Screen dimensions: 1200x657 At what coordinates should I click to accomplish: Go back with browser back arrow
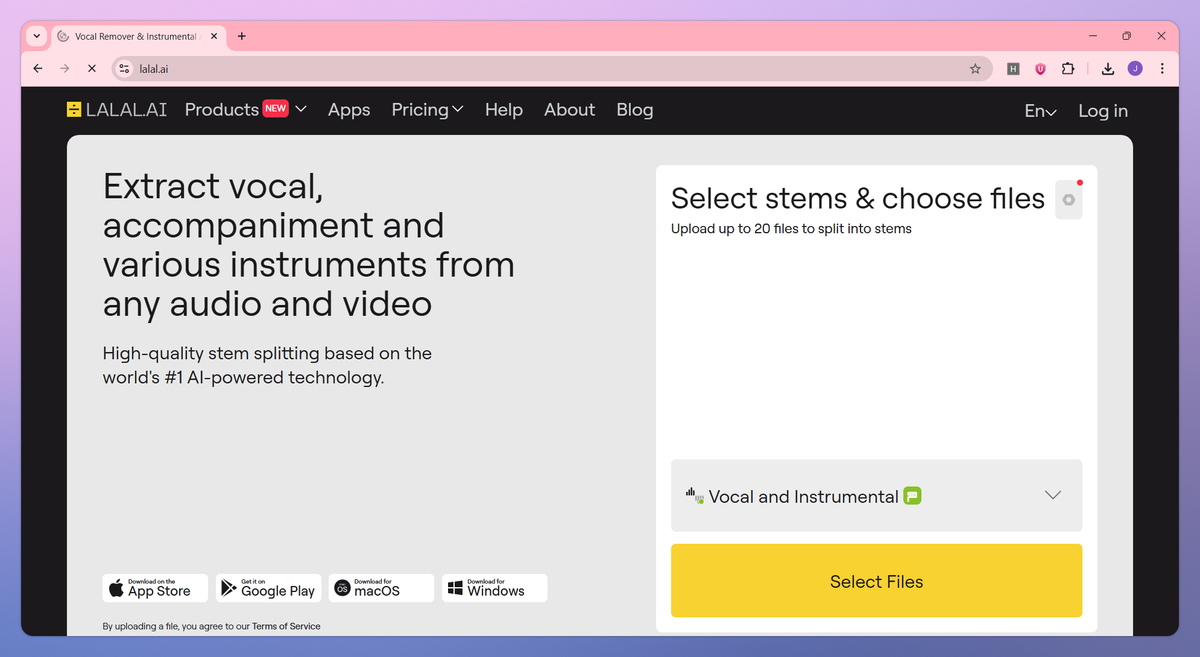pyautogui.click(x=38, y=68)
